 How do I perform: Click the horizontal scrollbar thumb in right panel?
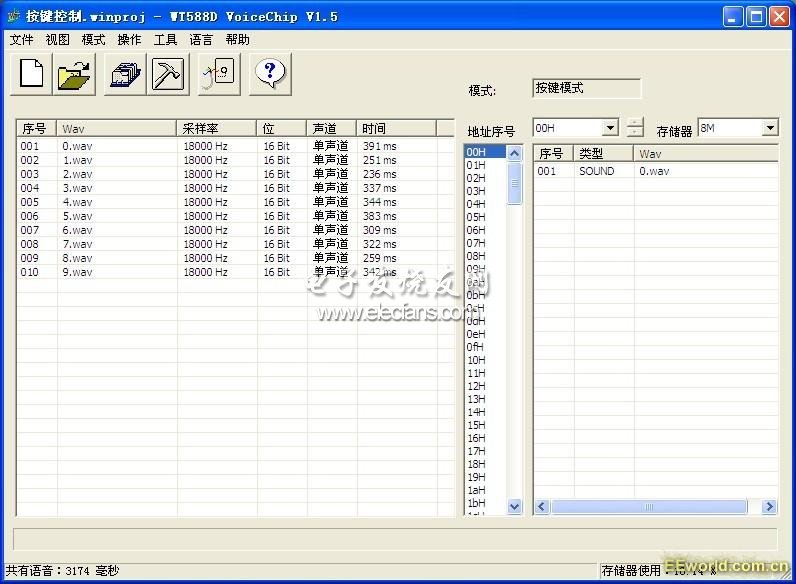tap(648, 507)
